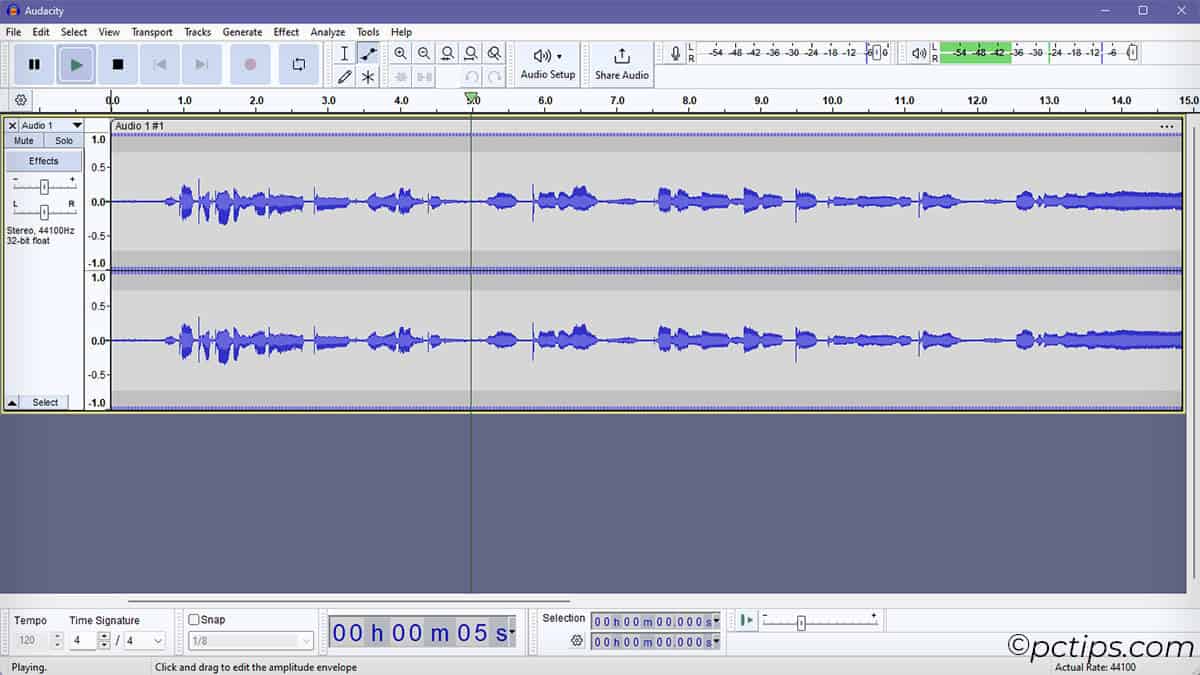Click the Stop button
1200x675 pixels.
[118, 65]
